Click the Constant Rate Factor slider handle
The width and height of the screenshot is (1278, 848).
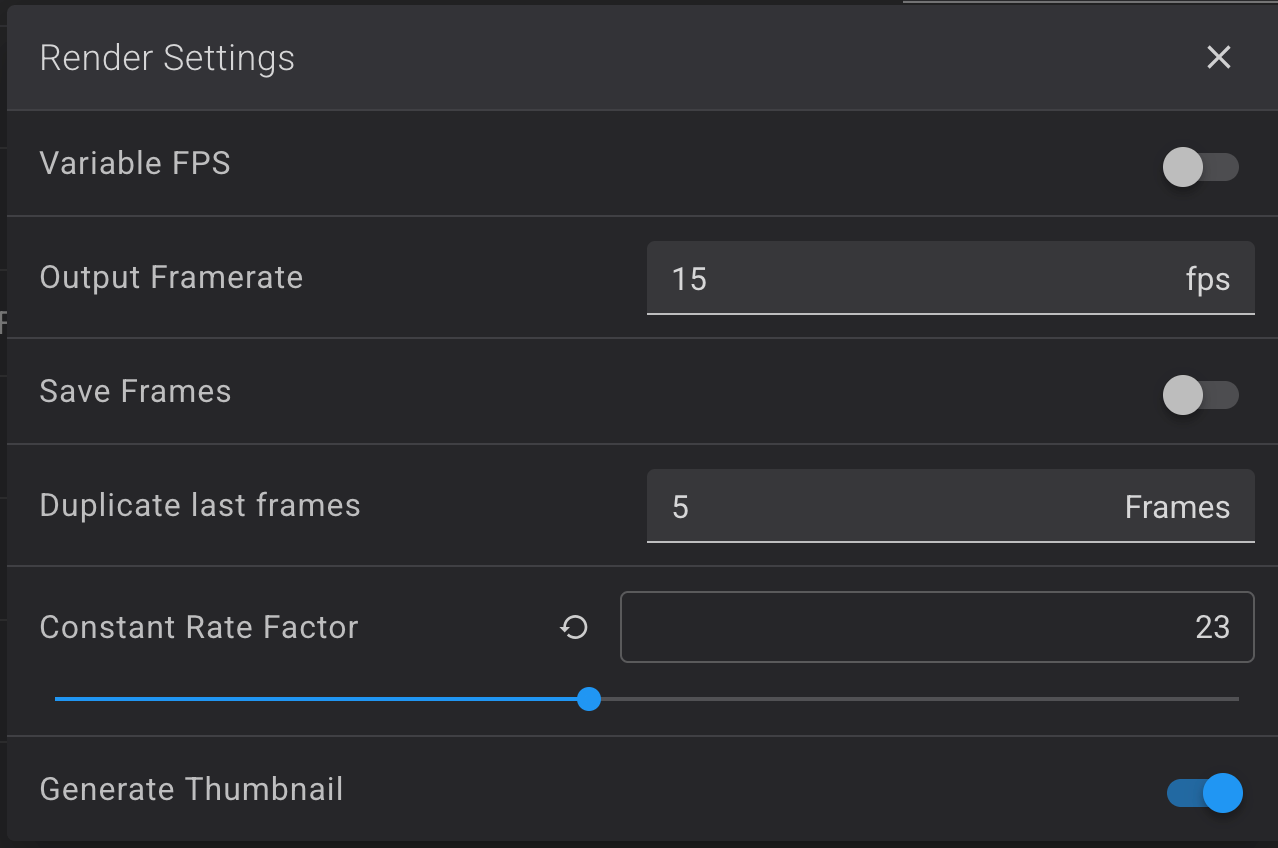589,699
